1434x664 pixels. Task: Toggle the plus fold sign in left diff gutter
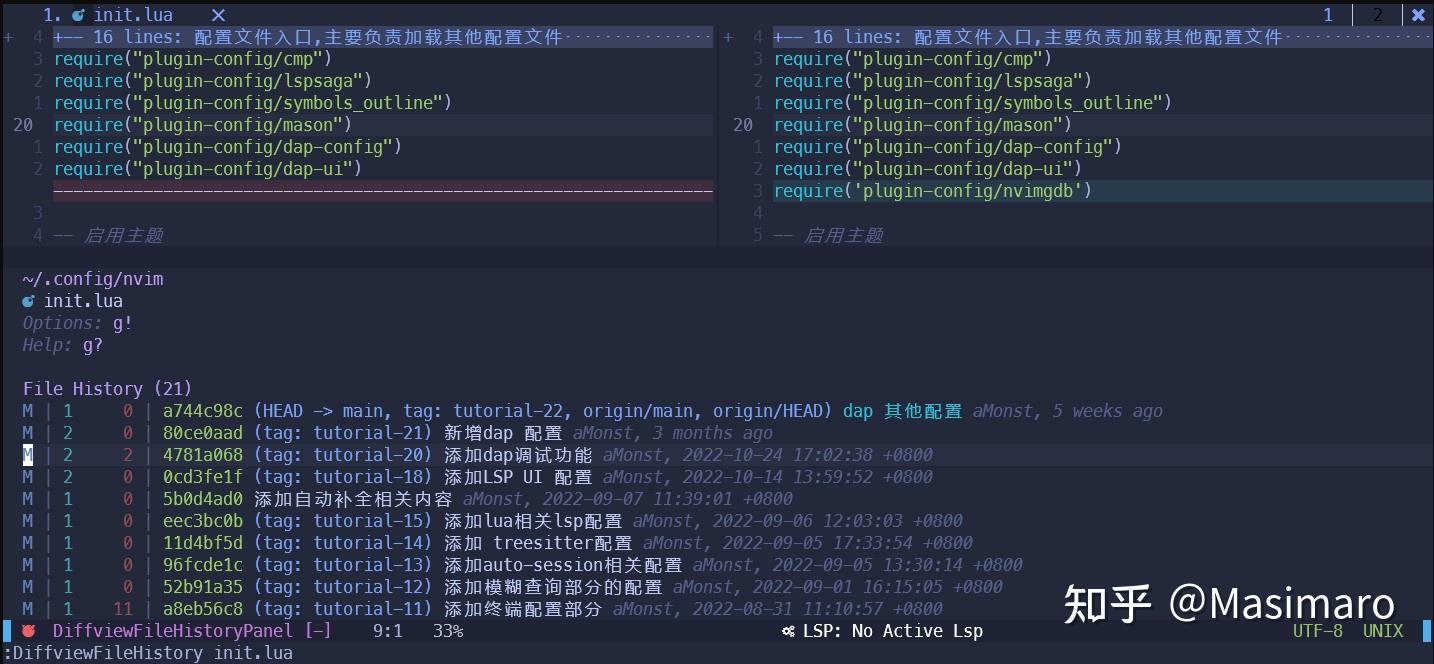[x=8, y=36]
